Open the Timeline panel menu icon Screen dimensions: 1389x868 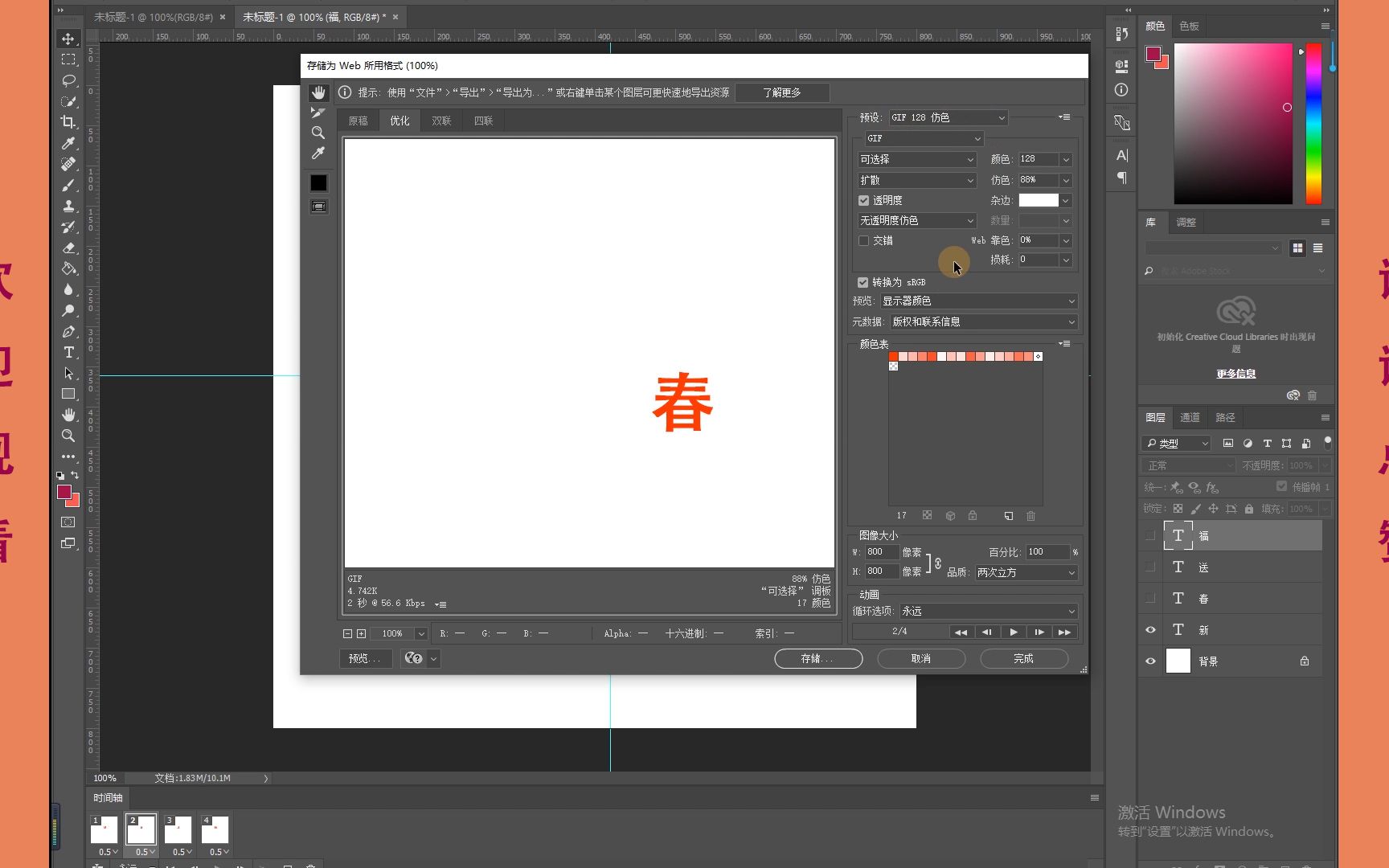1094,797
